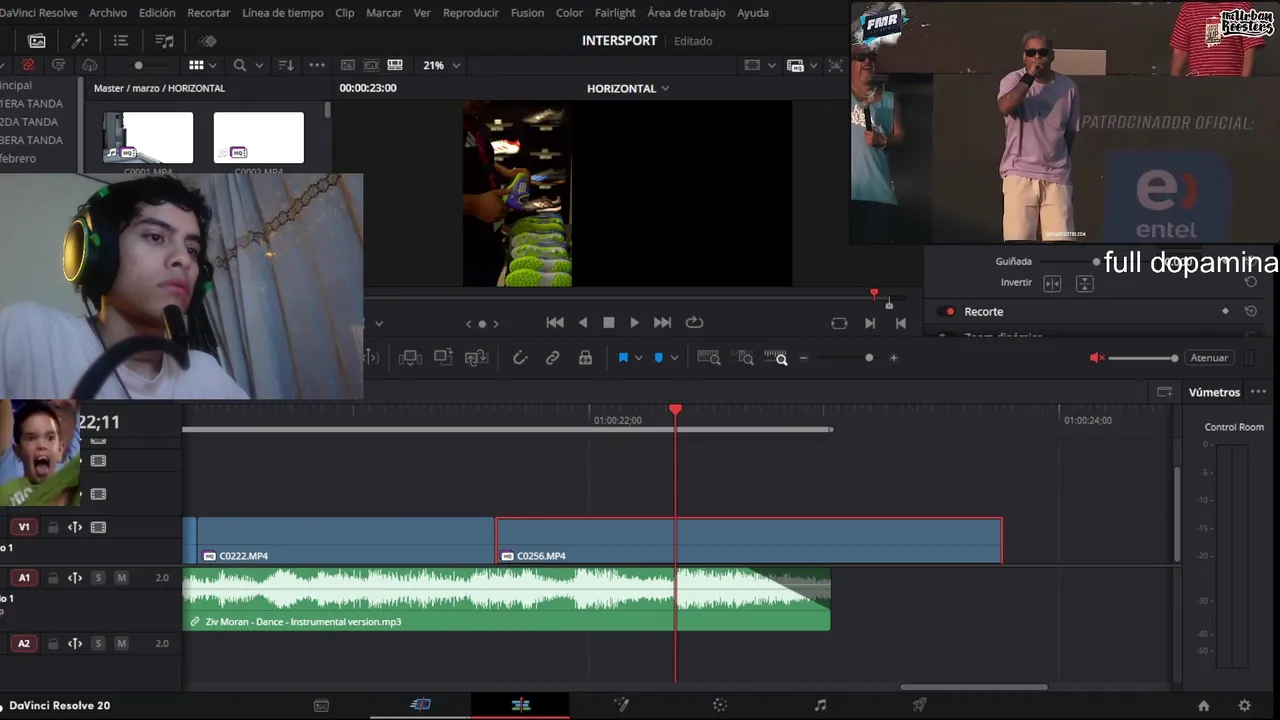Click the media pool sort icon

click(x=286, y=65)
